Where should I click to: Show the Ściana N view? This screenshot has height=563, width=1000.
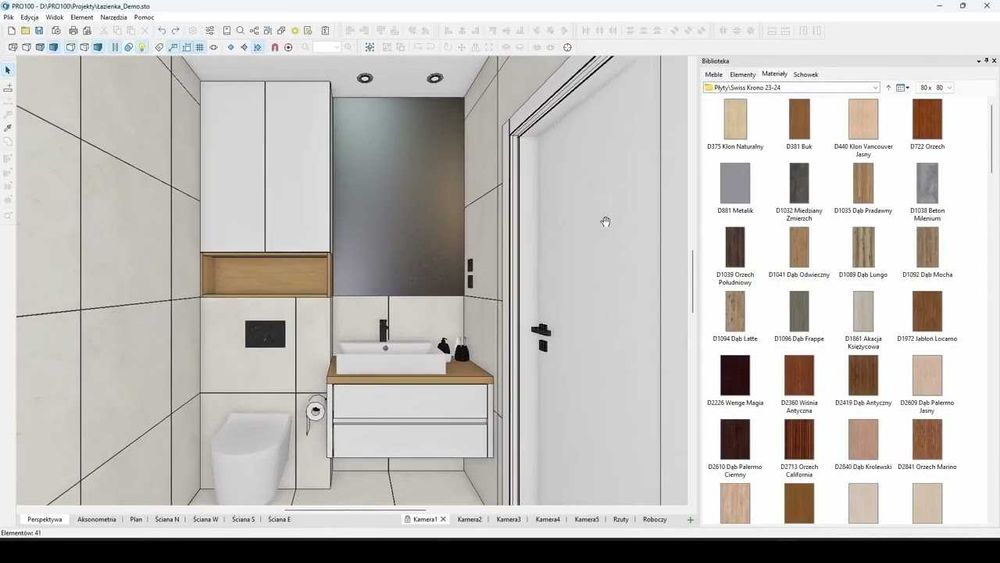point(167,519)
